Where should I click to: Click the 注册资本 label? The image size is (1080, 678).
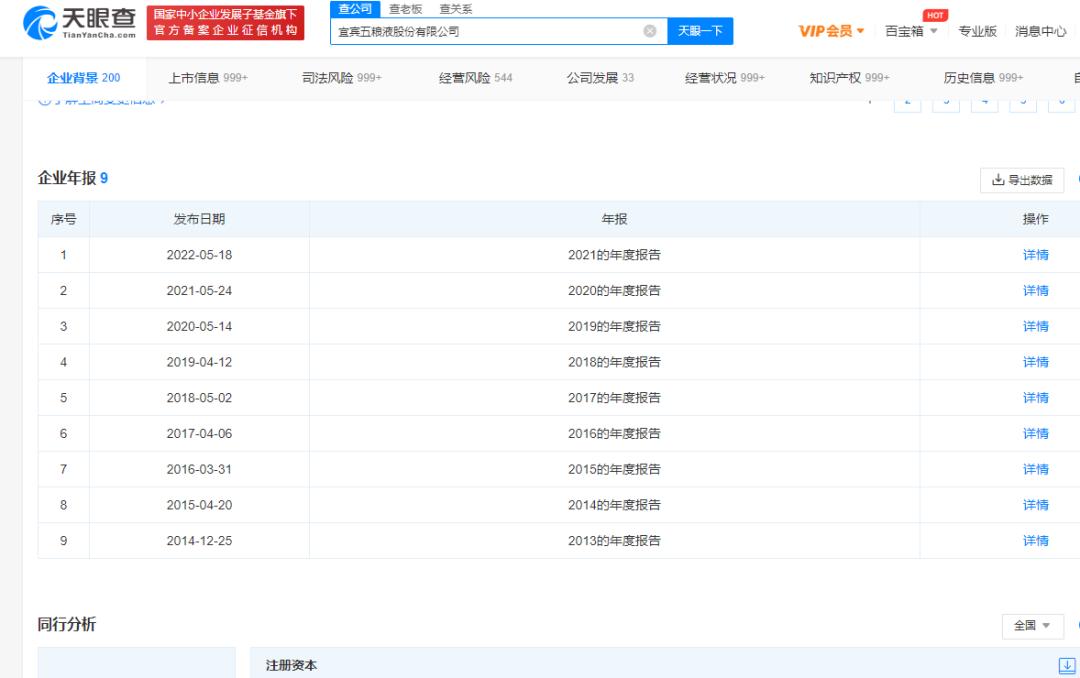click(291, 666)
